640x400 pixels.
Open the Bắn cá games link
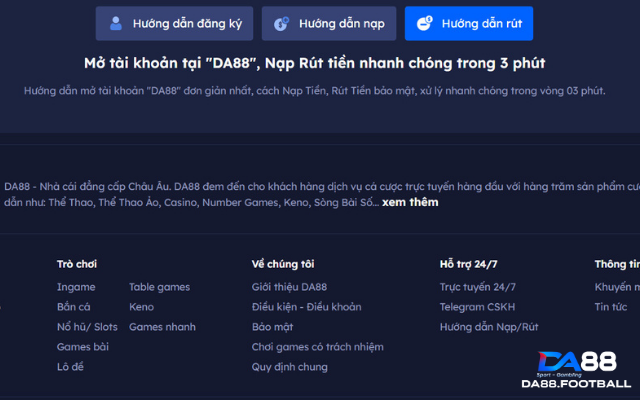(x=73, y=307)
